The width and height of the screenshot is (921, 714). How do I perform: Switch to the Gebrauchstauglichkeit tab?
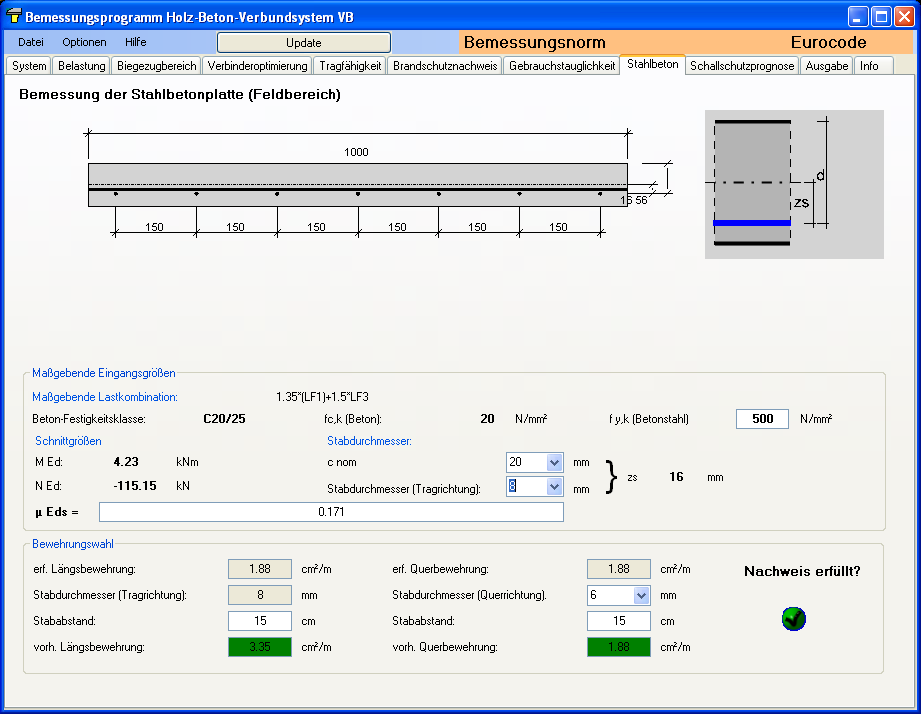[561, 66]
